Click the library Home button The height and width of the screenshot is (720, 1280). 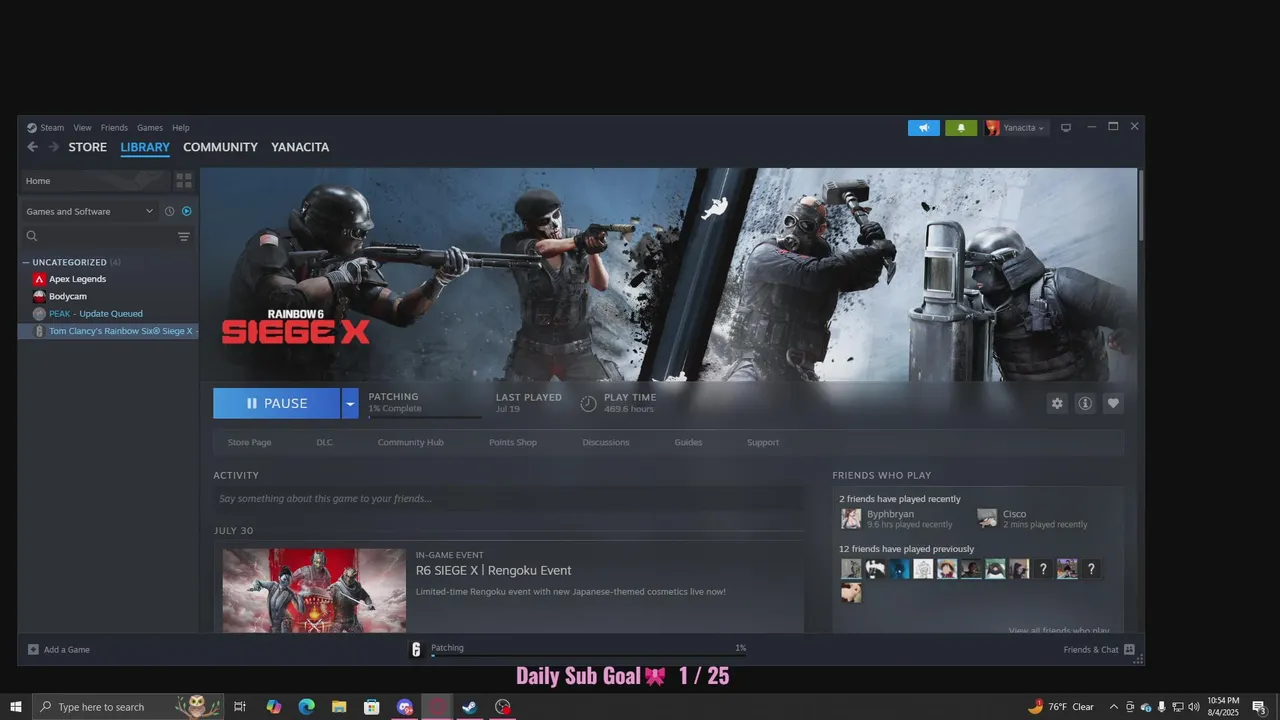(94, 180)
